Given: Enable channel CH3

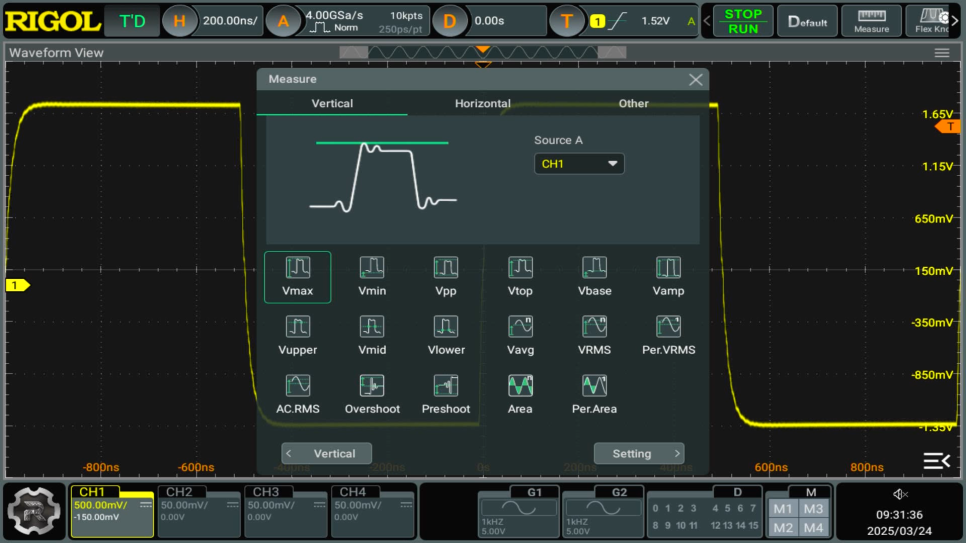Looking at the screenshot, I should coord(285,511).
